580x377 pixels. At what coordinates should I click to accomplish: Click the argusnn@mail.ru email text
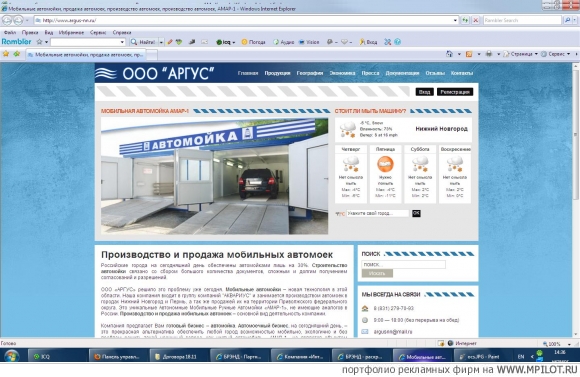tap(393, 331)
